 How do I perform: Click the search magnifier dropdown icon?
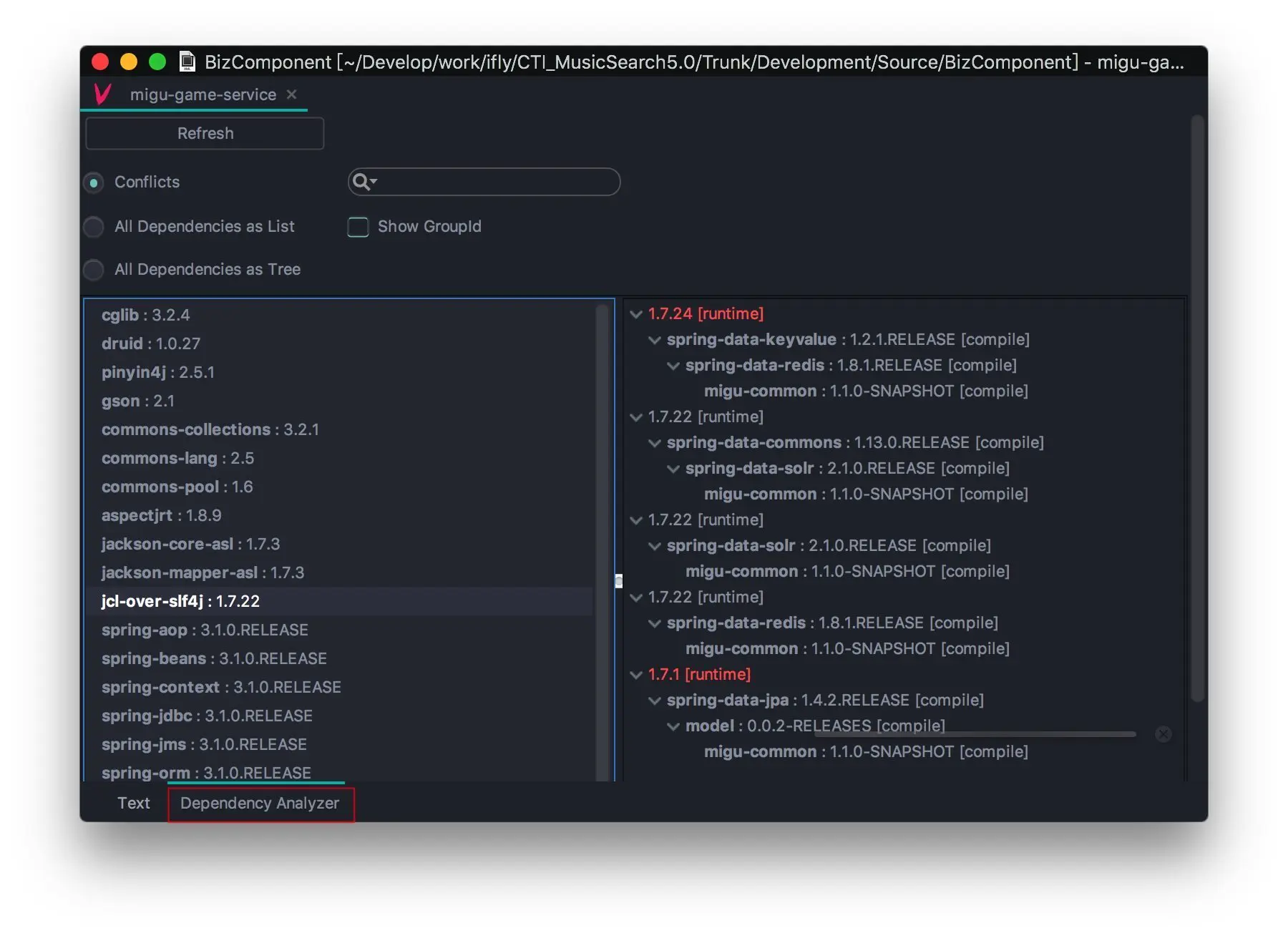point(364,182)
